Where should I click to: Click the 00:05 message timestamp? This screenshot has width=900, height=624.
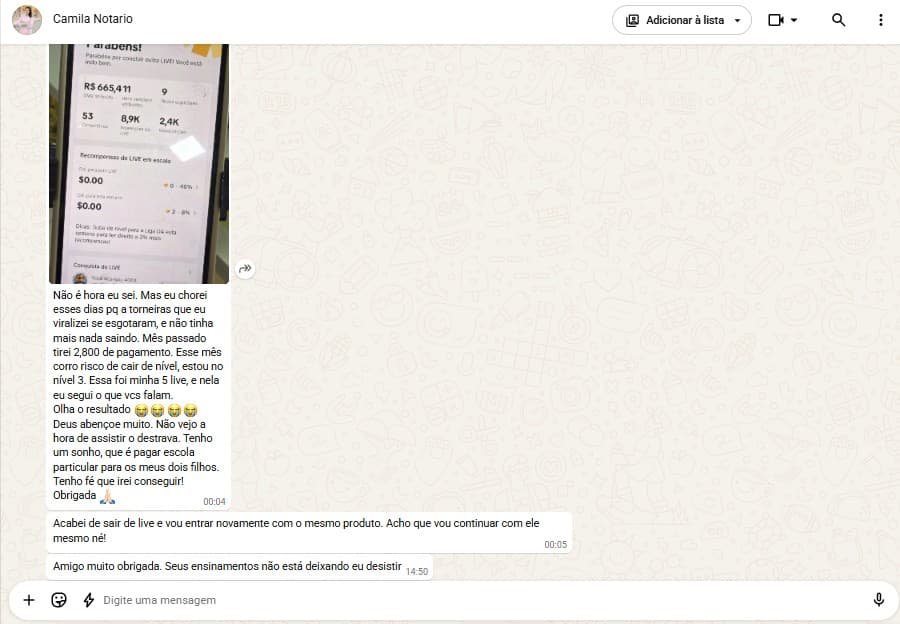555,545
